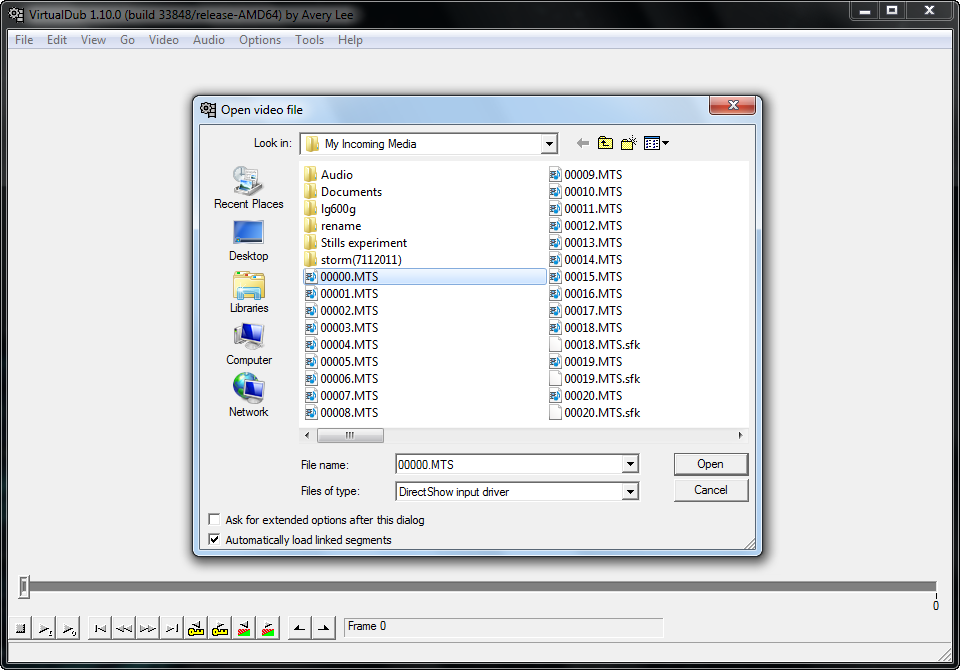Image resolution: width=960 pixels, height=670 pixels.
Task: Open Computer in places bar
Action: [x=249, y=345]
